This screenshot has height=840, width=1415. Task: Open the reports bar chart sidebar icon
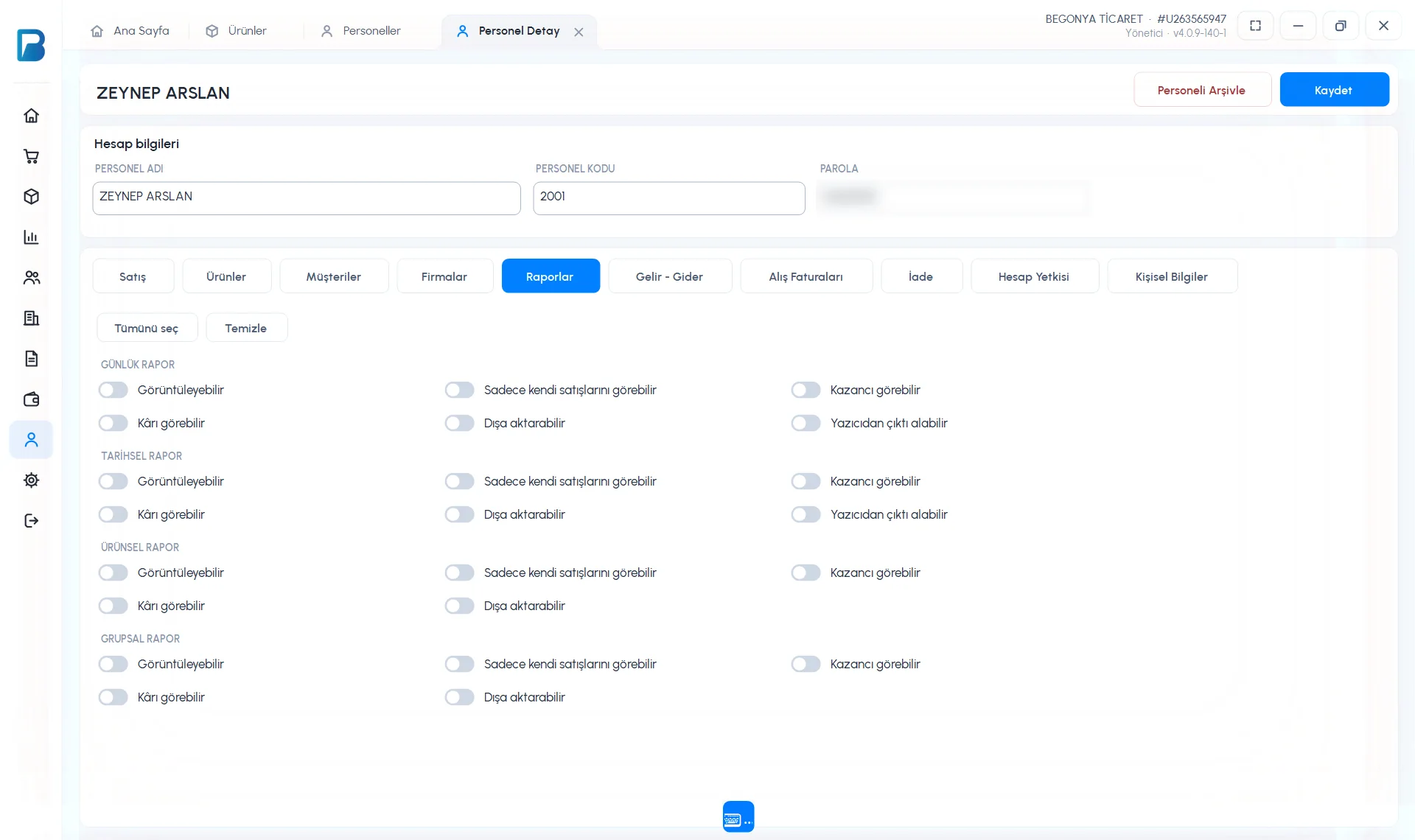[x=31, y=237]
